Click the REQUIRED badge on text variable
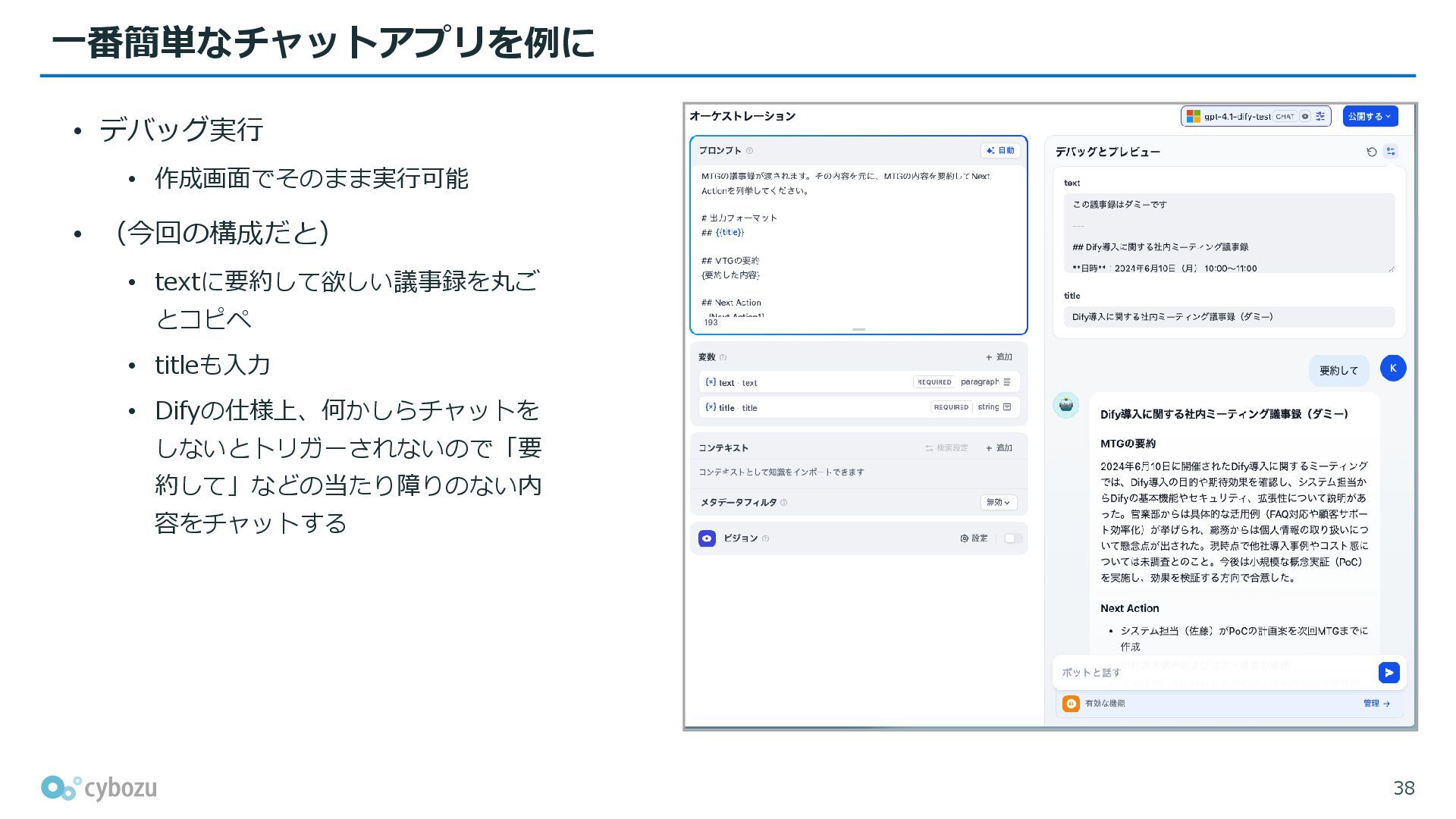This screenshot has height=819, width=1456. (934, 382)
